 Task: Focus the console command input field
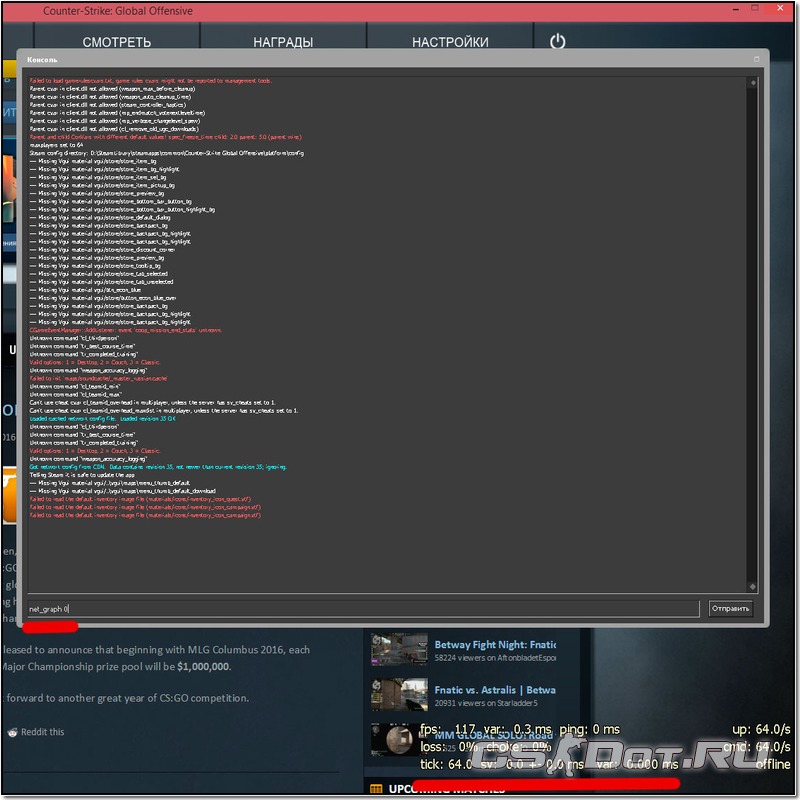tap(363, 609)
